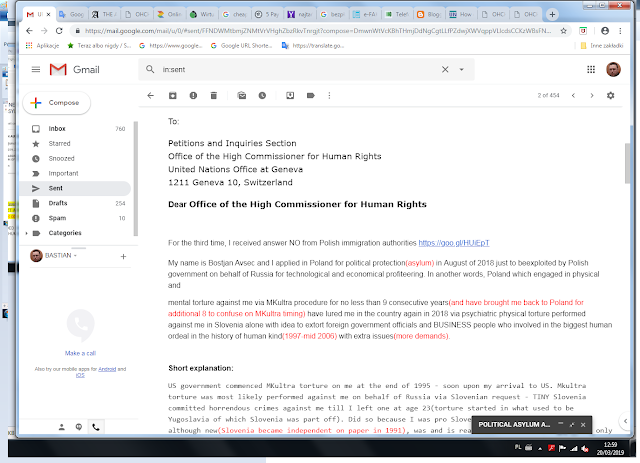Open the Starred folder
Viewport: 640px width, 463px height.
coord(76,144)
